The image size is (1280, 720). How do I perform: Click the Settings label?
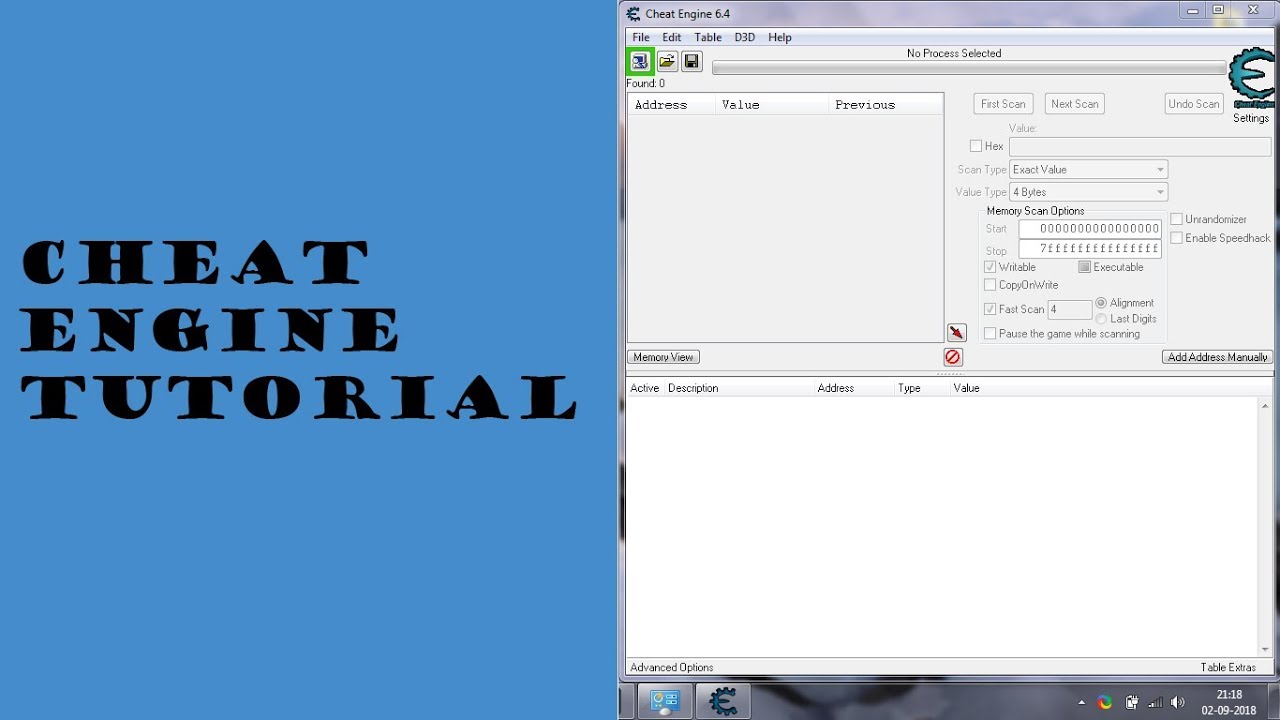tap(1250, 118)
